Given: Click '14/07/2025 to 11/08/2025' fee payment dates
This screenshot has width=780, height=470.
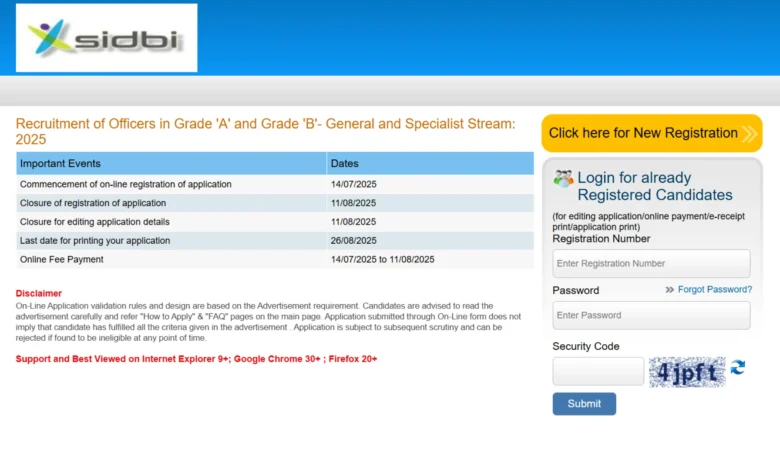Looking at the screenshot, I should (383, 260).
